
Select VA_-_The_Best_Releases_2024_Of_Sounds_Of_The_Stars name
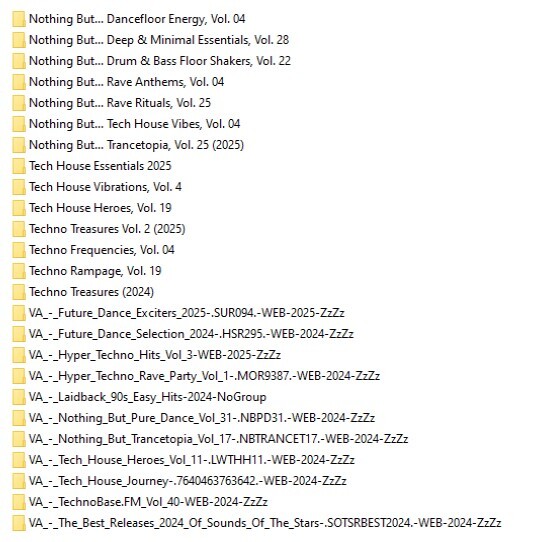(265, 523)
